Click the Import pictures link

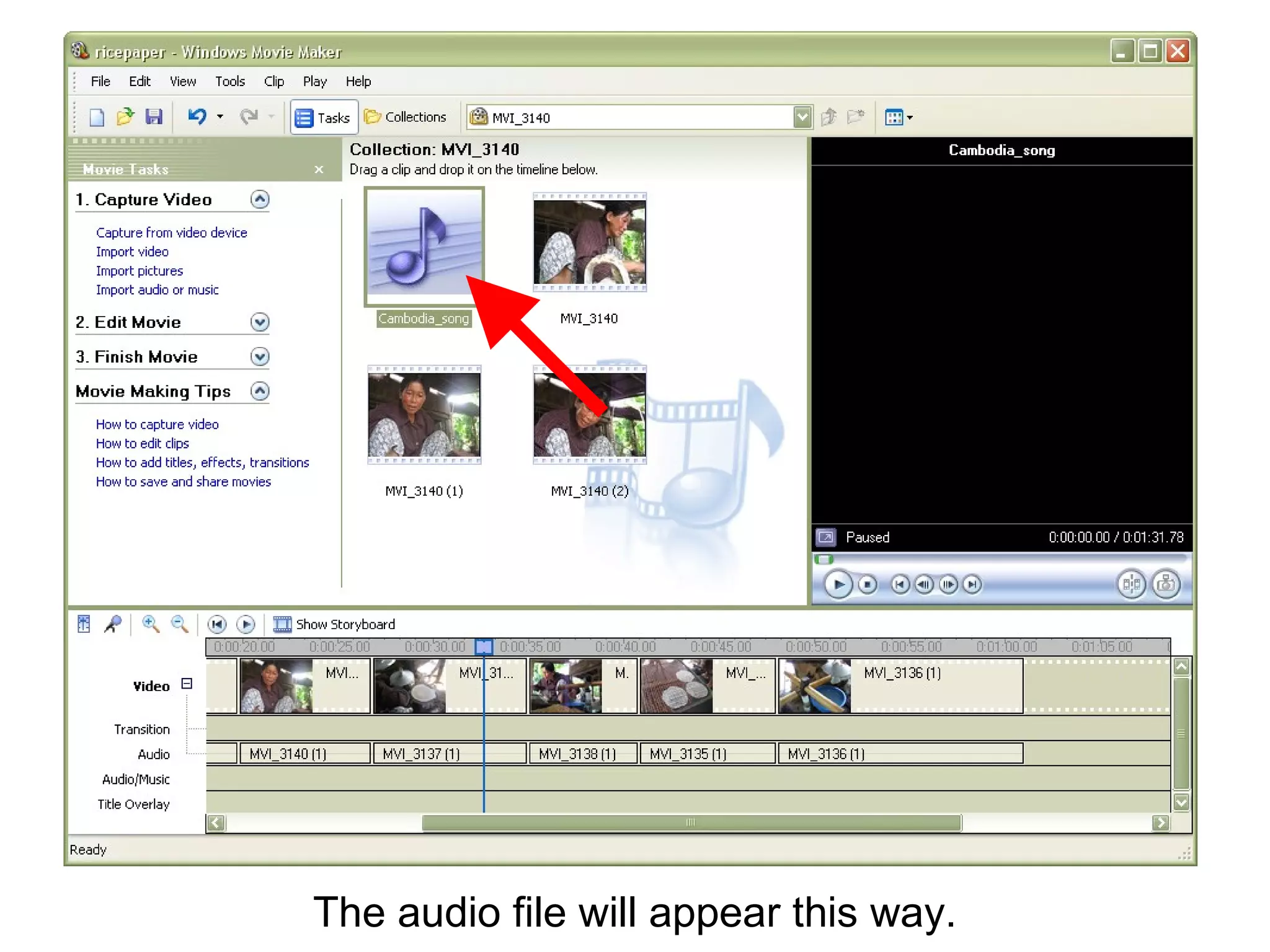140,271
